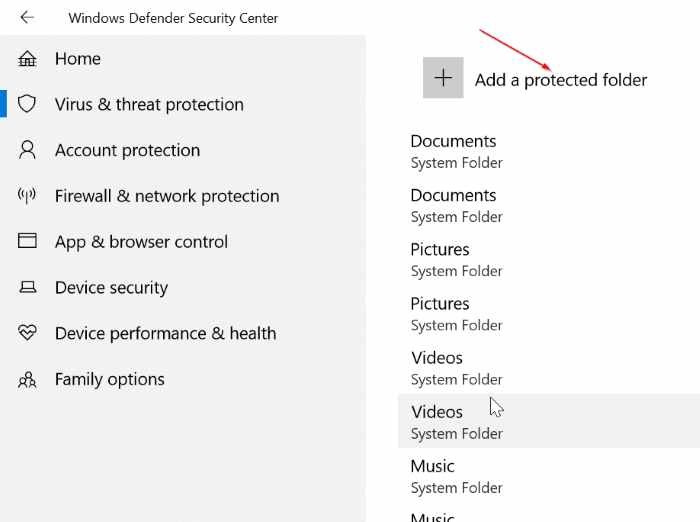Viewport: 700px width, 522px height.
Task: Click the plus icon to add folder
Action: coord(443,78)
